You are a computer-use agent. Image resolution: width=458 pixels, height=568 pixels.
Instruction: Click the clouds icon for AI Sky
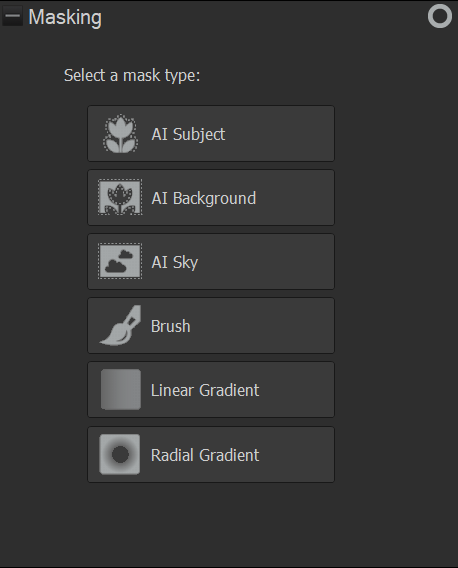click(120, 261)
